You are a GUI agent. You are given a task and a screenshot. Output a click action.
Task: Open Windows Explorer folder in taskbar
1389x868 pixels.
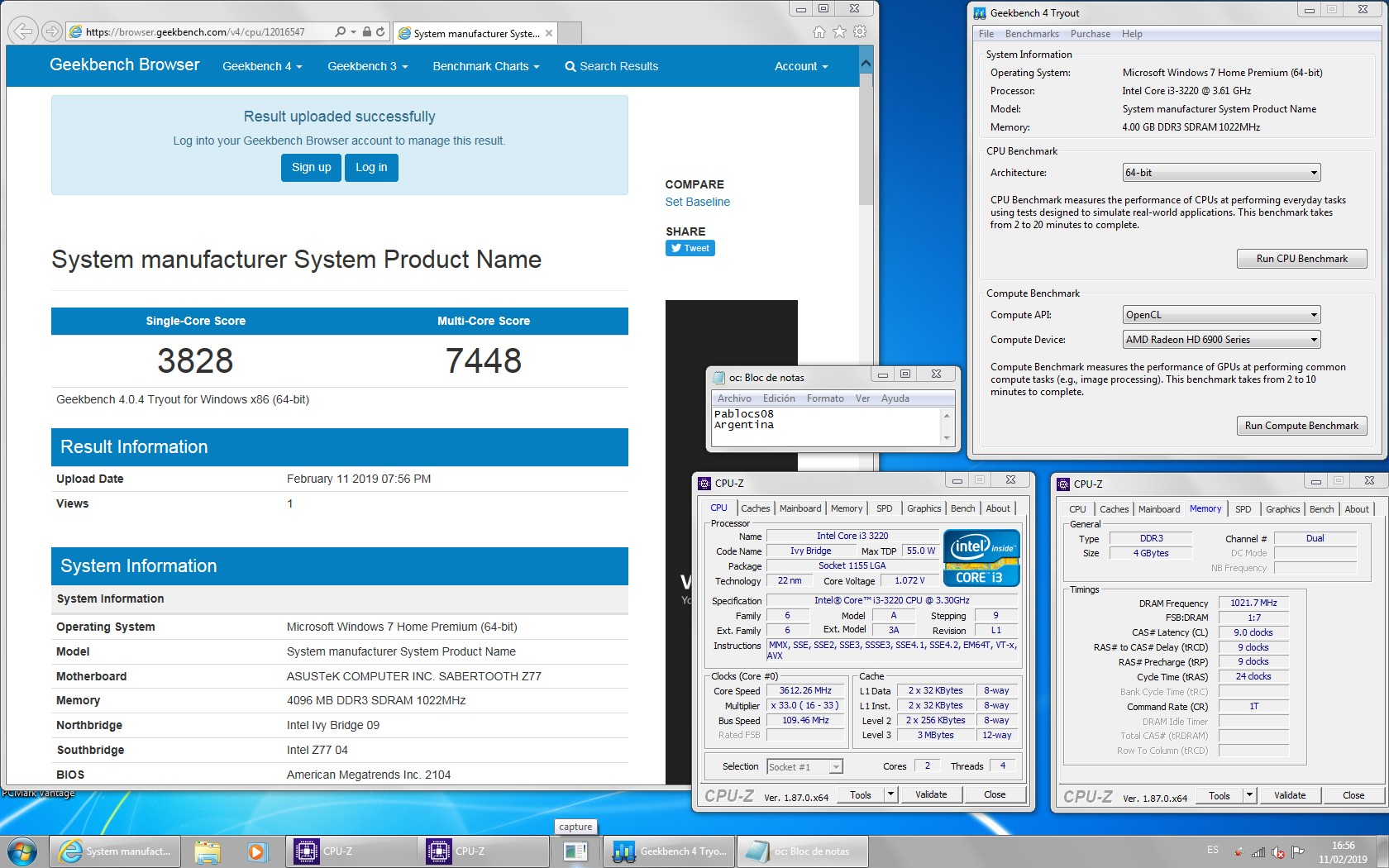(208, 851)
